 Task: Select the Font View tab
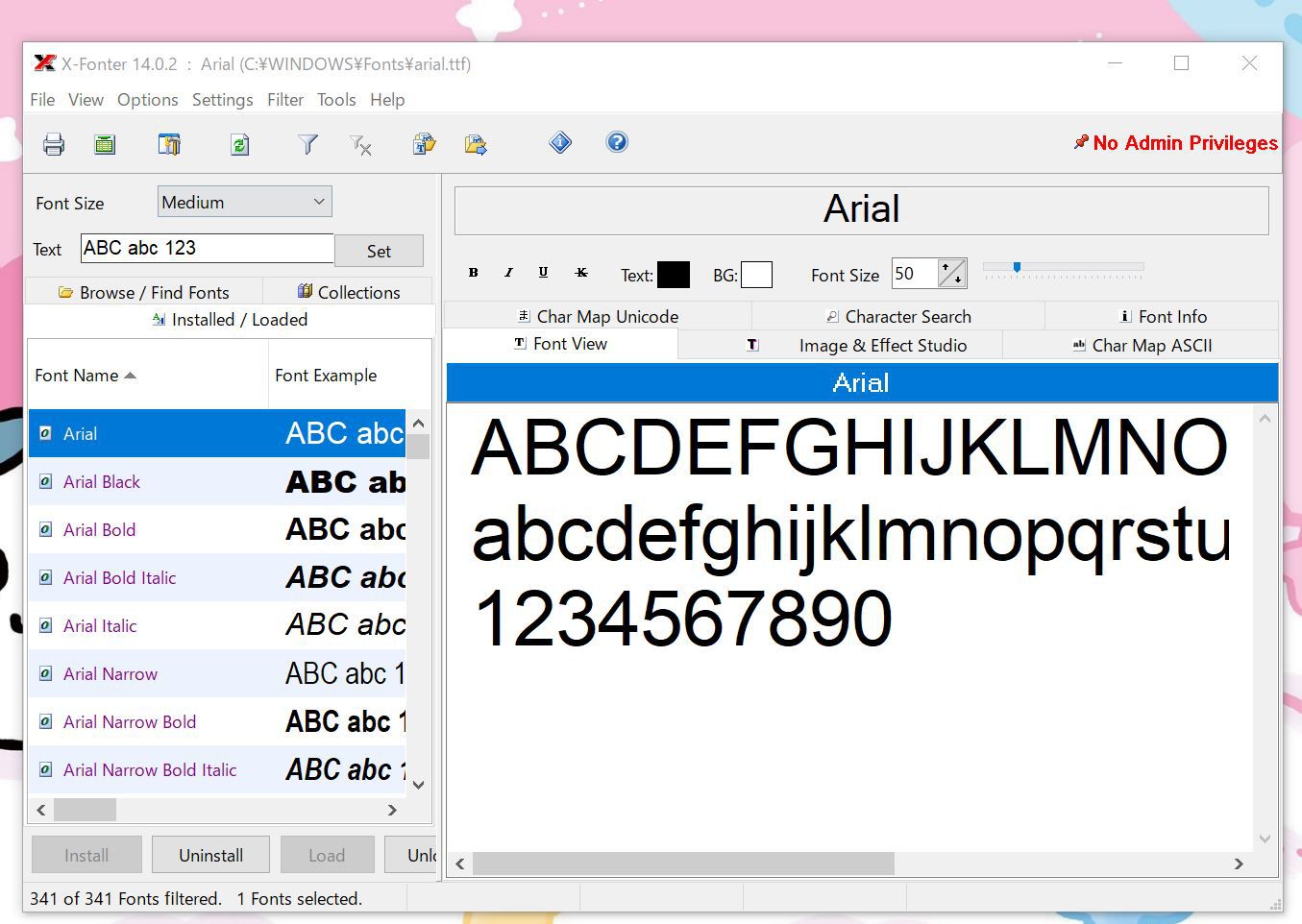(x=561, y=344)
